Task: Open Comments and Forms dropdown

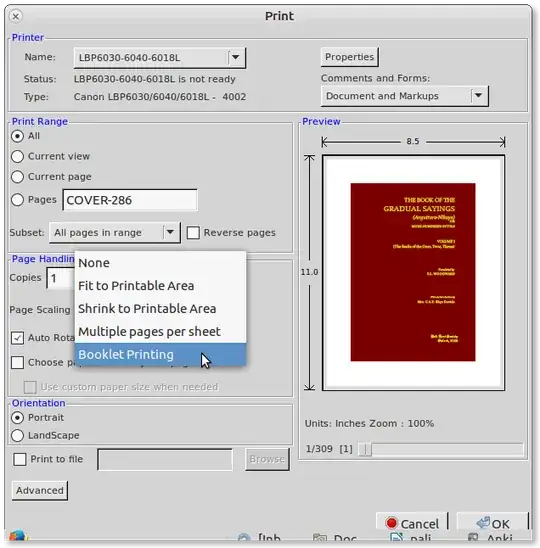Action: [x=404, y=96]
